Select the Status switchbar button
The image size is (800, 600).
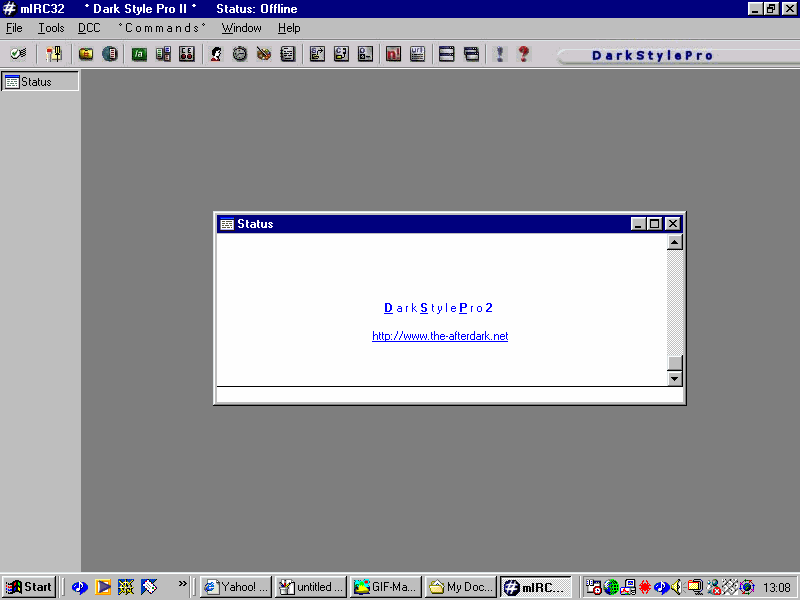pyautogui.click(x=40, y=82)
